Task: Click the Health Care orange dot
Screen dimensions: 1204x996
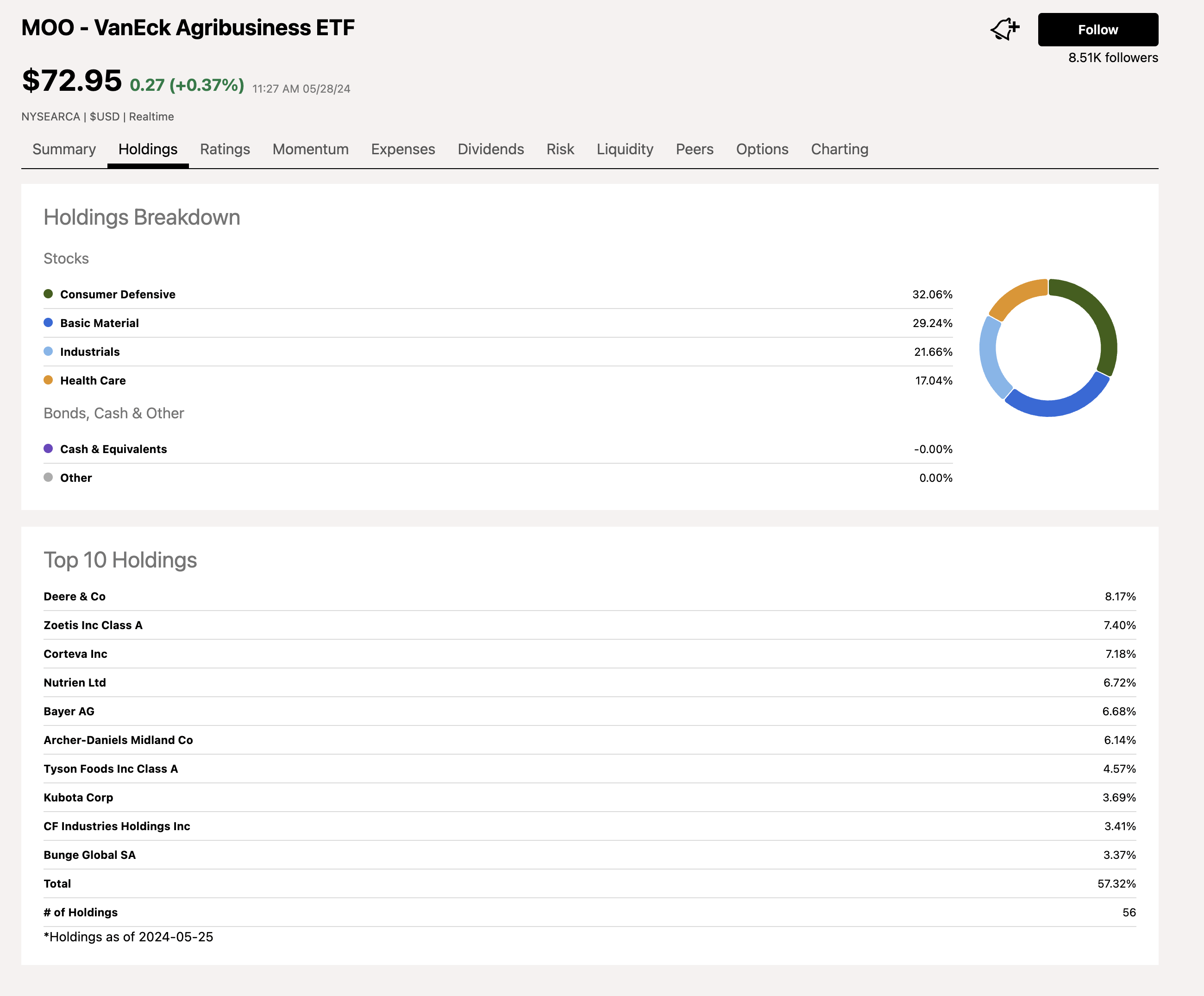Action: [48, 380]
